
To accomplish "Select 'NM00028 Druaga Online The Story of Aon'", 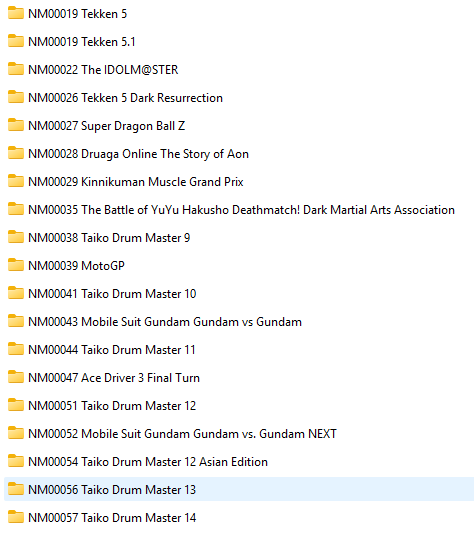I will click(x=139, y=154).
